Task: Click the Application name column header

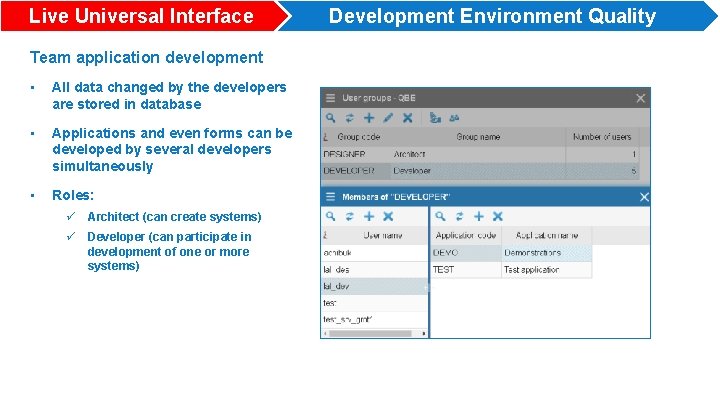Action: [546, 236]
